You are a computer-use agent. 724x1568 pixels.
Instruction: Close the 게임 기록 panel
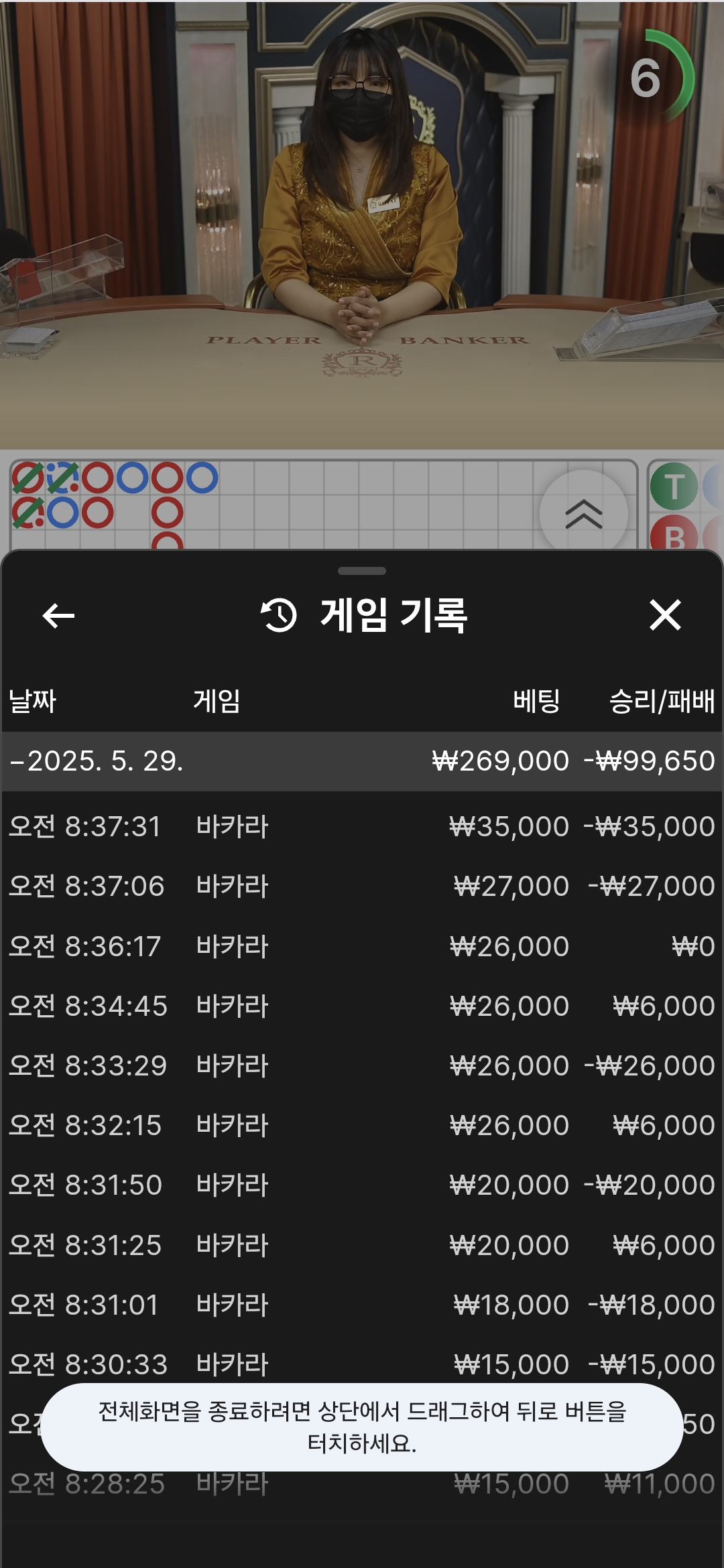point(665,615)
